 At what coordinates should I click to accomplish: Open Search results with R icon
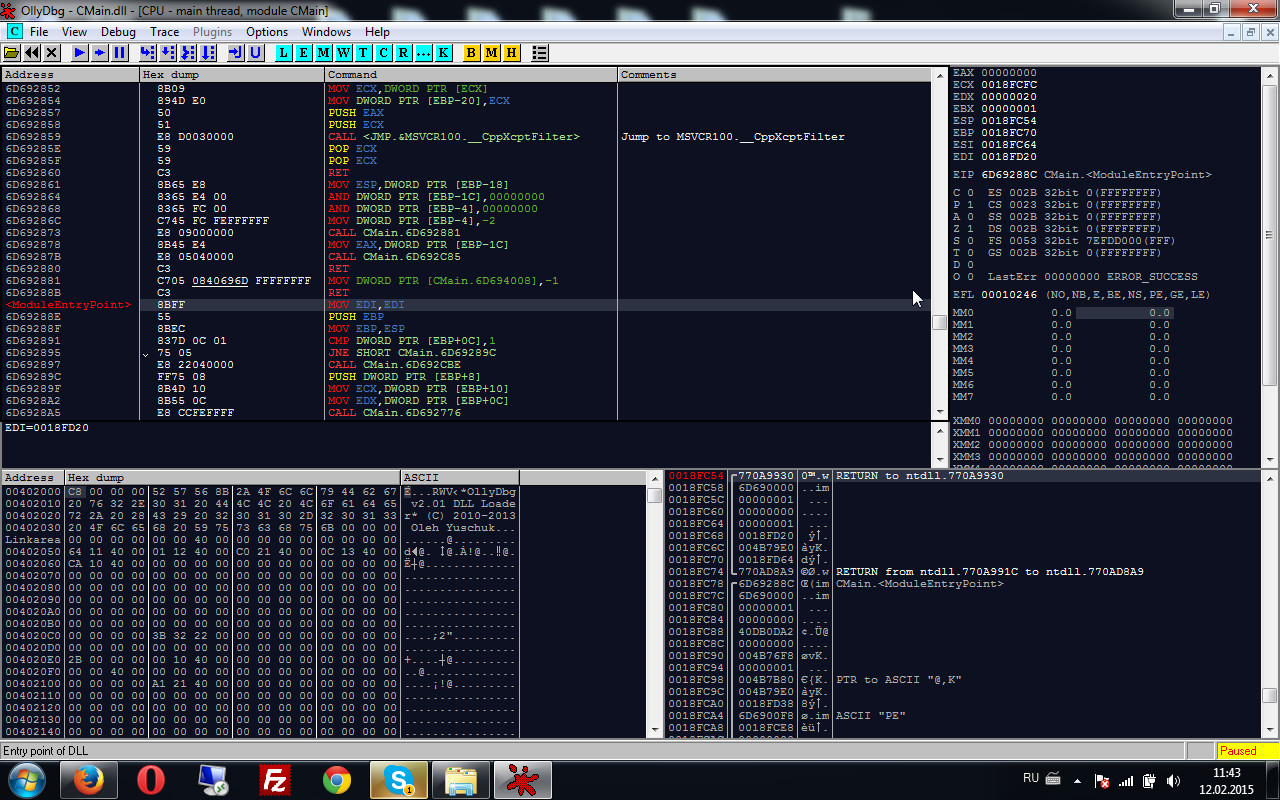pos(404,52)
